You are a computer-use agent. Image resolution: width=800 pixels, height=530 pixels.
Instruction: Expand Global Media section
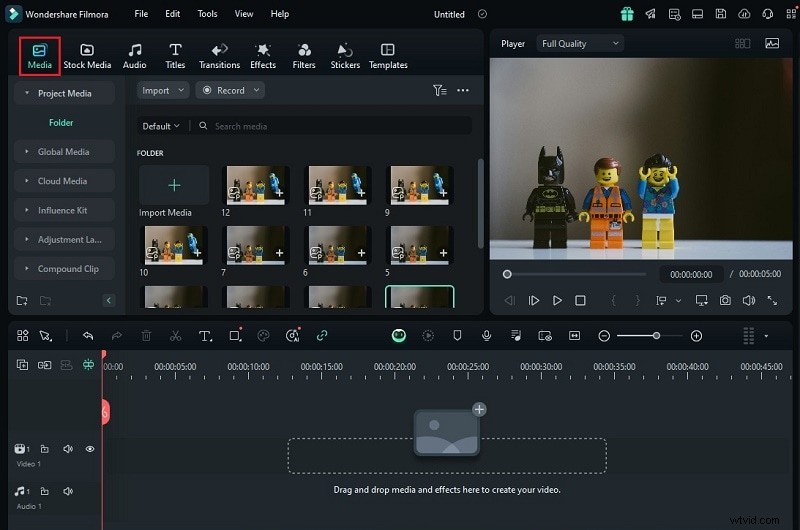click(x=64, y=152)
